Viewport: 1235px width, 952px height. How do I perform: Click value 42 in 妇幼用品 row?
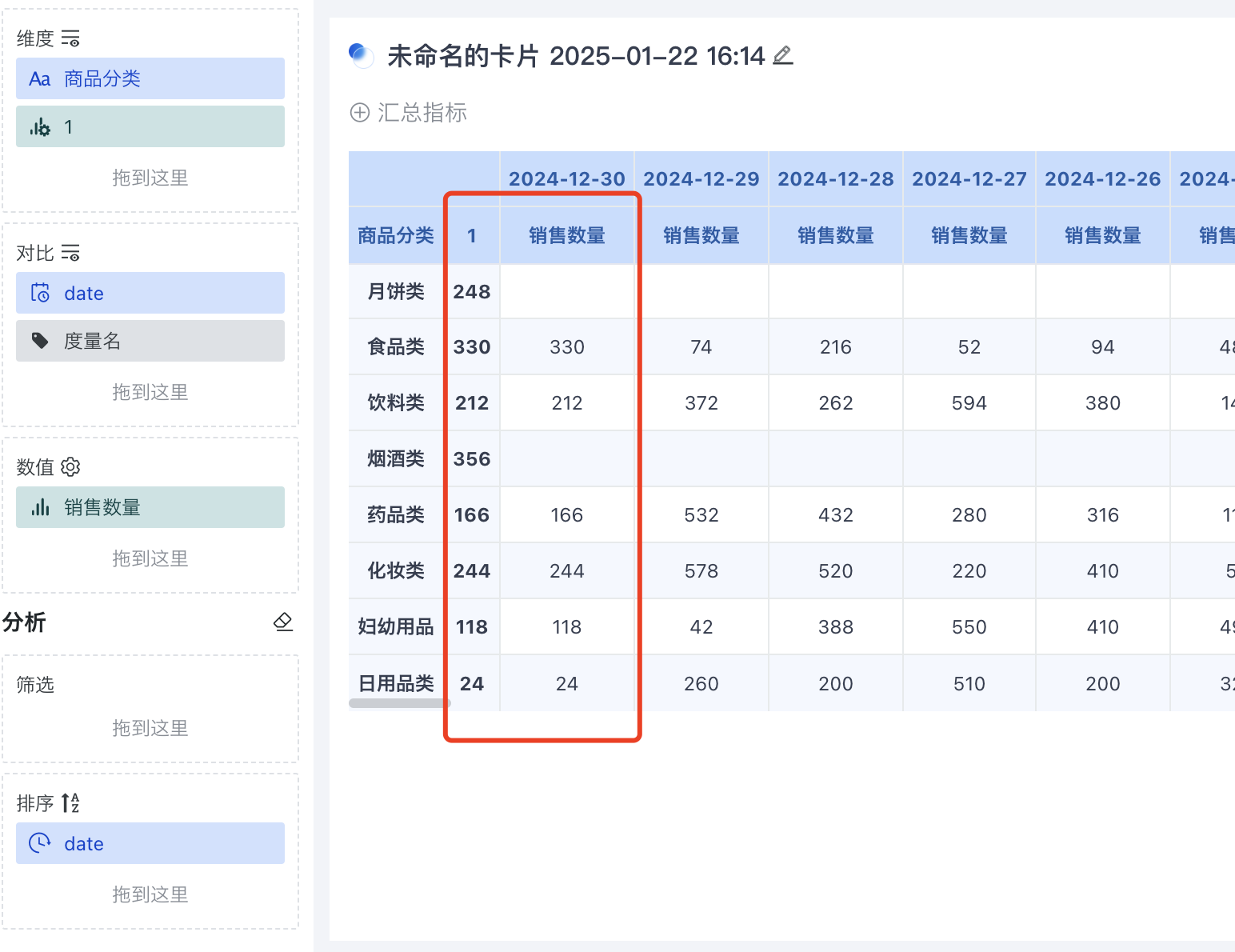(x=701, y=626)
